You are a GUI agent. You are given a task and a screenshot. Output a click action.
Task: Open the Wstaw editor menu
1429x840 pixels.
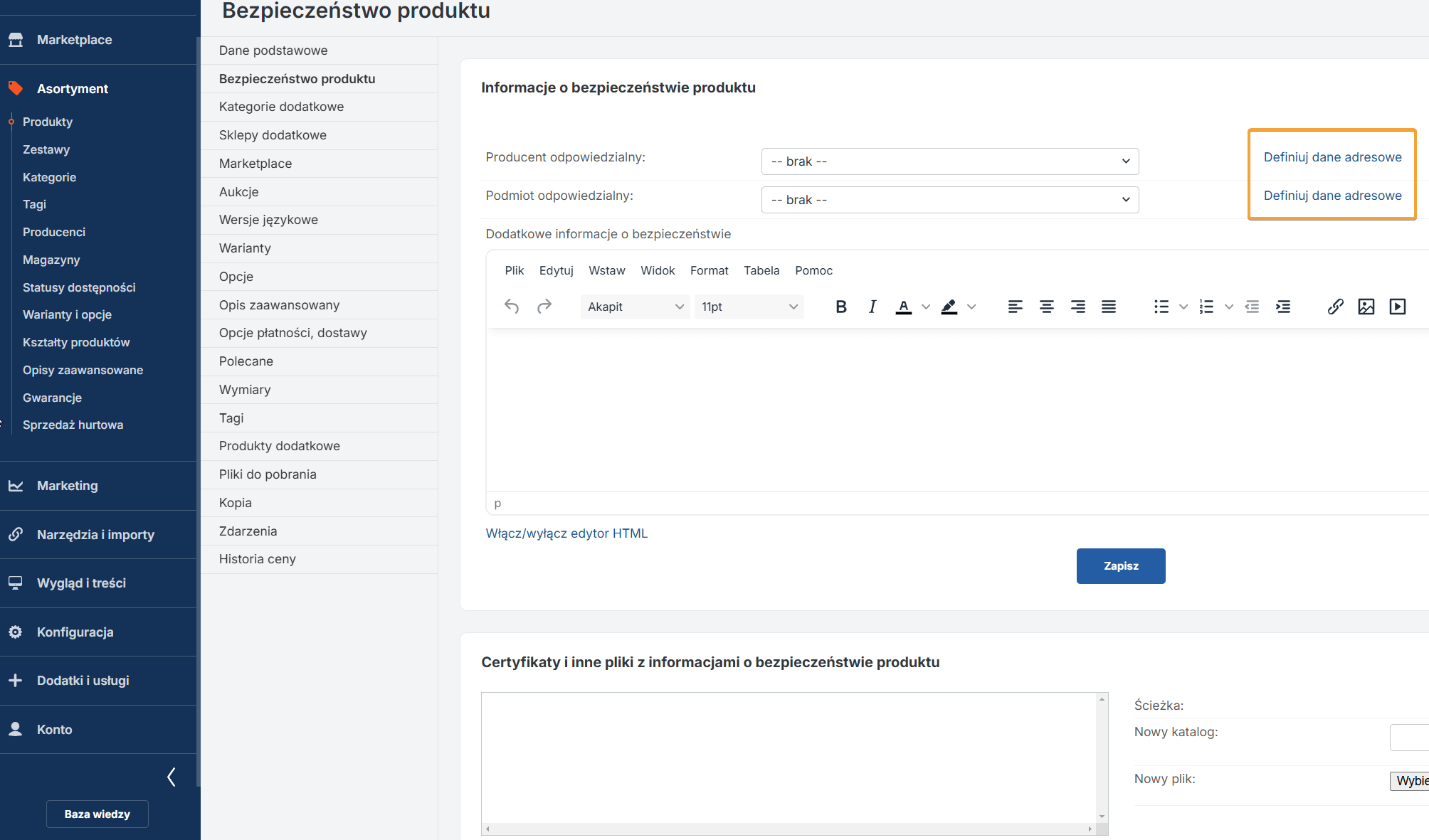606,270
